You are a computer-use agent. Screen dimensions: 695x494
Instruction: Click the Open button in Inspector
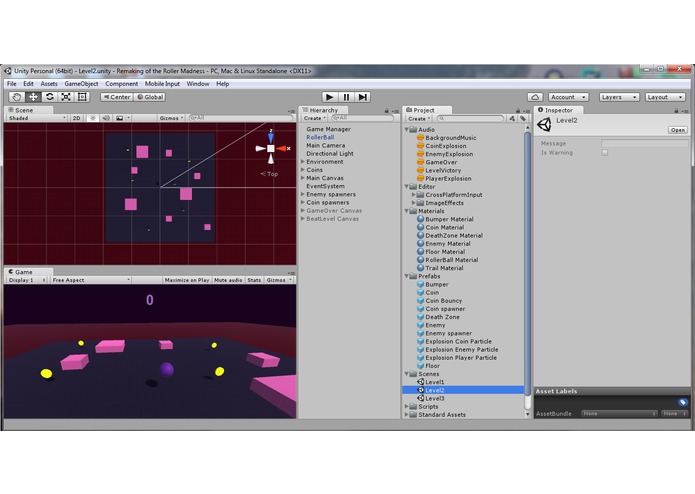tap(678, 130)
